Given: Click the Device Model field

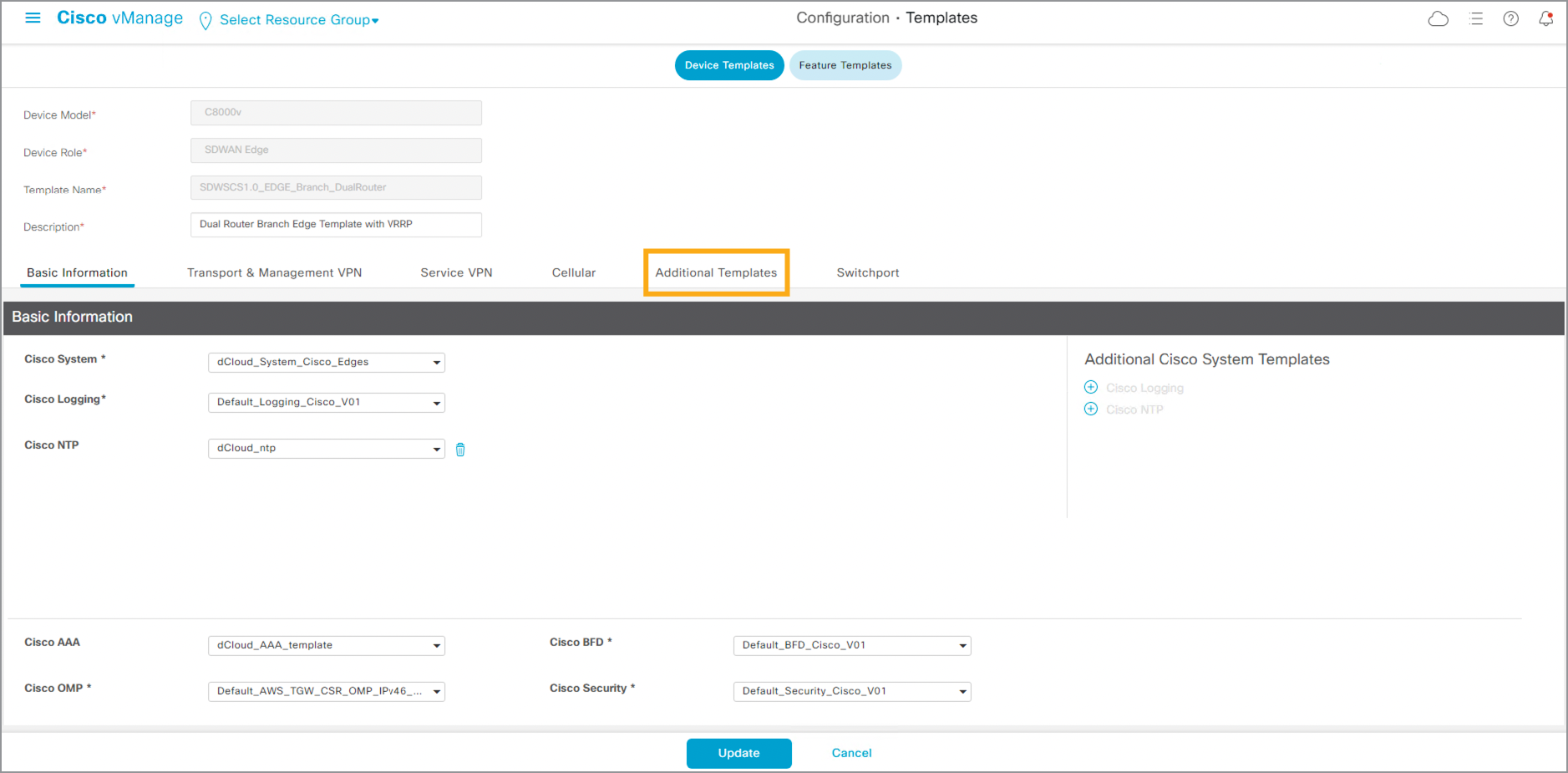Looking at the screenshot, I should tap(336, 113).
